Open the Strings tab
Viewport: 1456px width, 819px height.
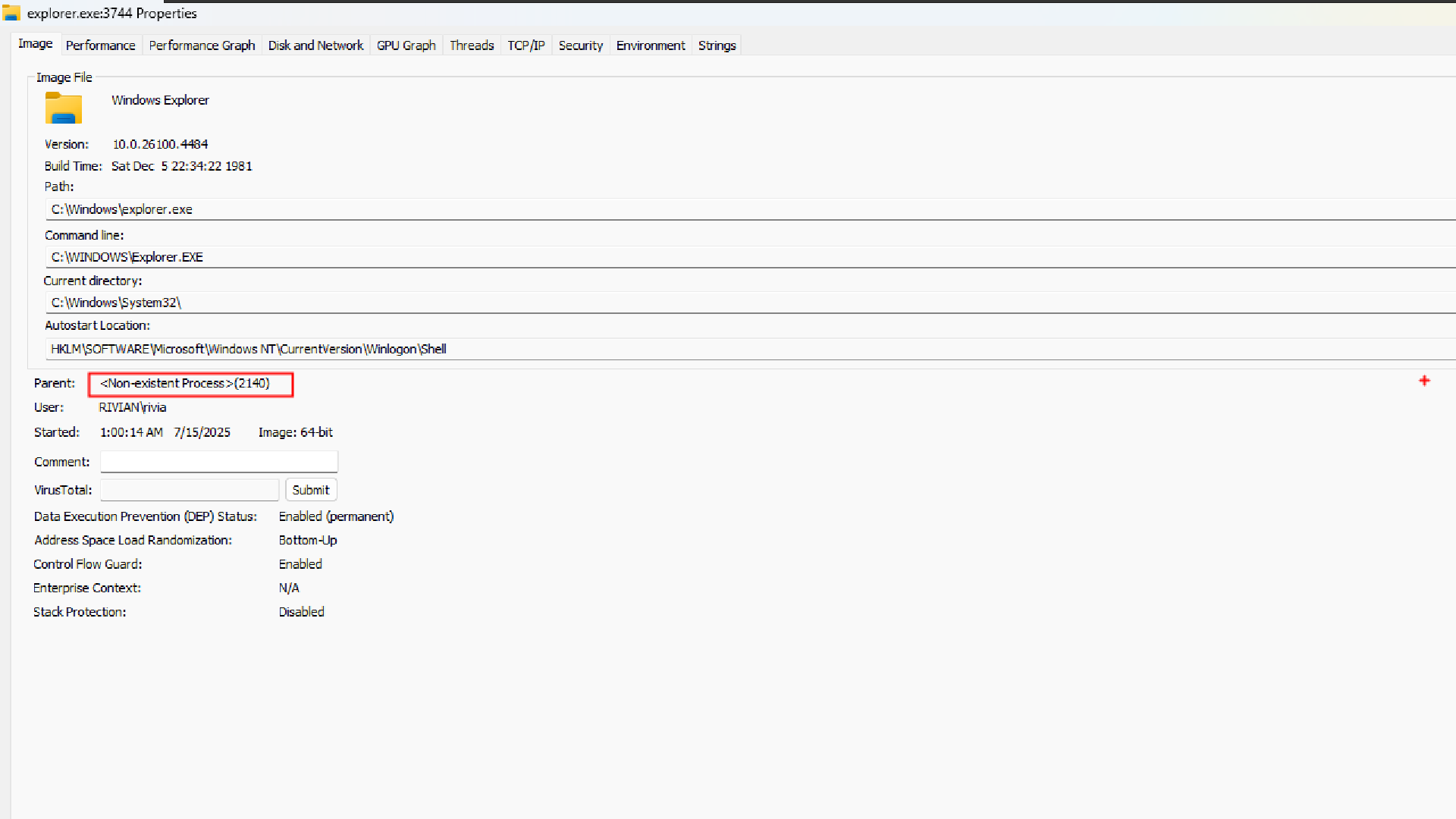coord(717,45)
